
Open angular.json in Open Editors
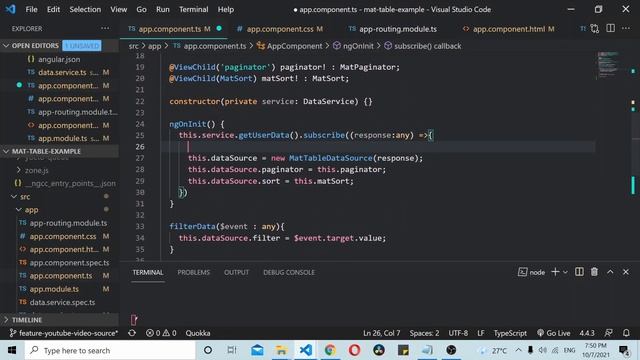click(x=60, y=59)
